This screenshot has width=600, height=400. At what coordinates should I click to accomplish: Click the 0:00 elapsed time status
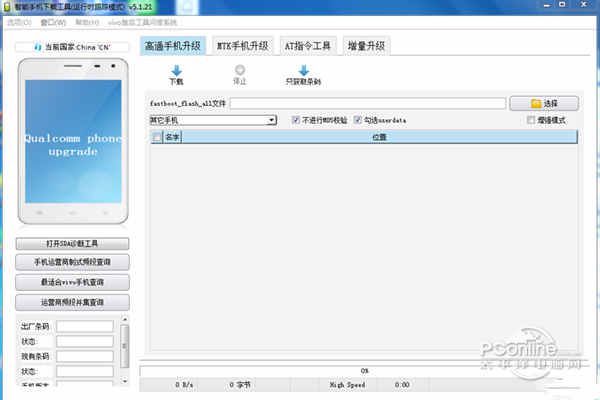pyautogui.click(x=402, y=385)
